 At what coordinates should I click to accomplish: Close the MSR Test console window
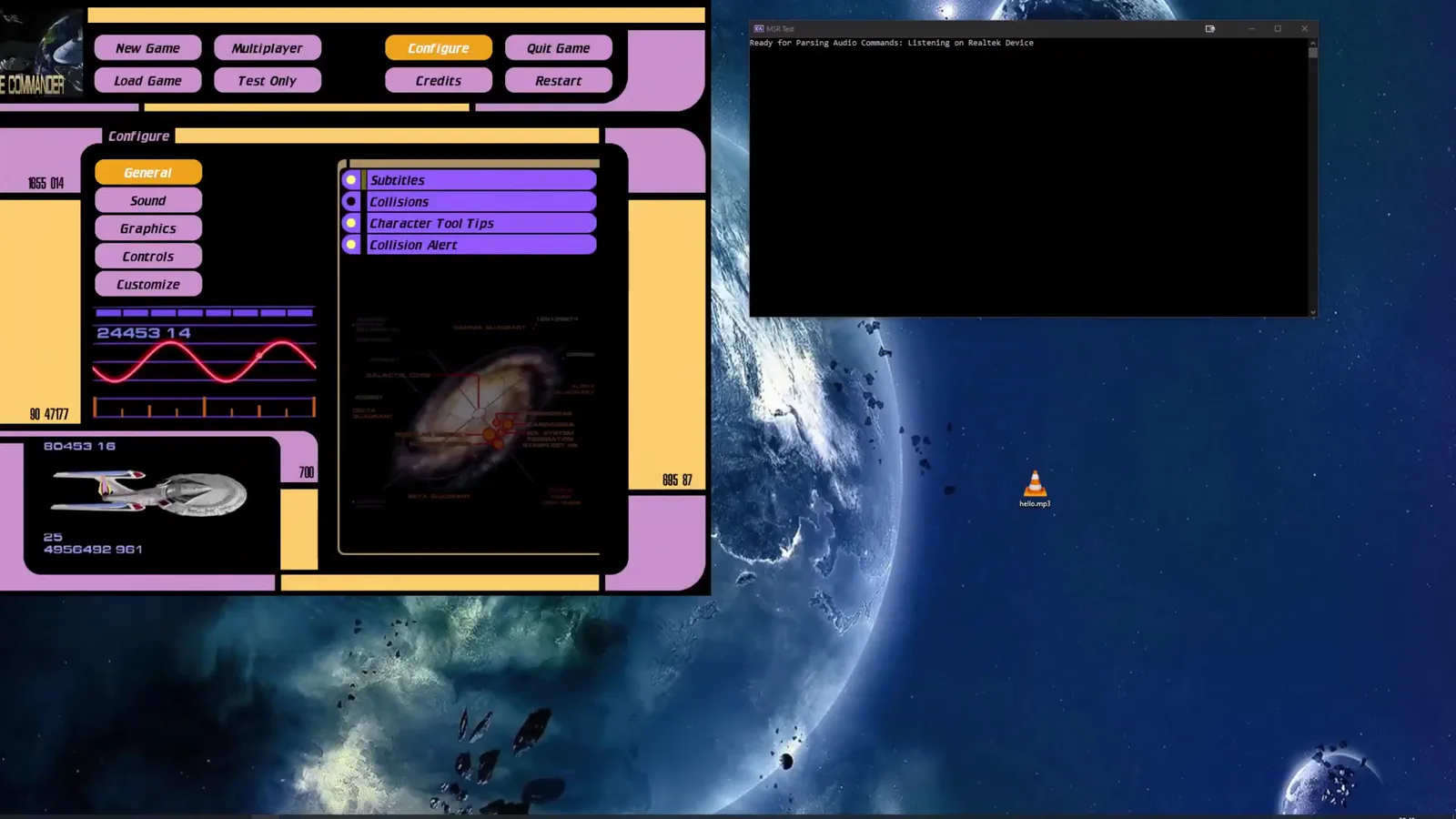pyautogui.click(x=1304, y=29)
